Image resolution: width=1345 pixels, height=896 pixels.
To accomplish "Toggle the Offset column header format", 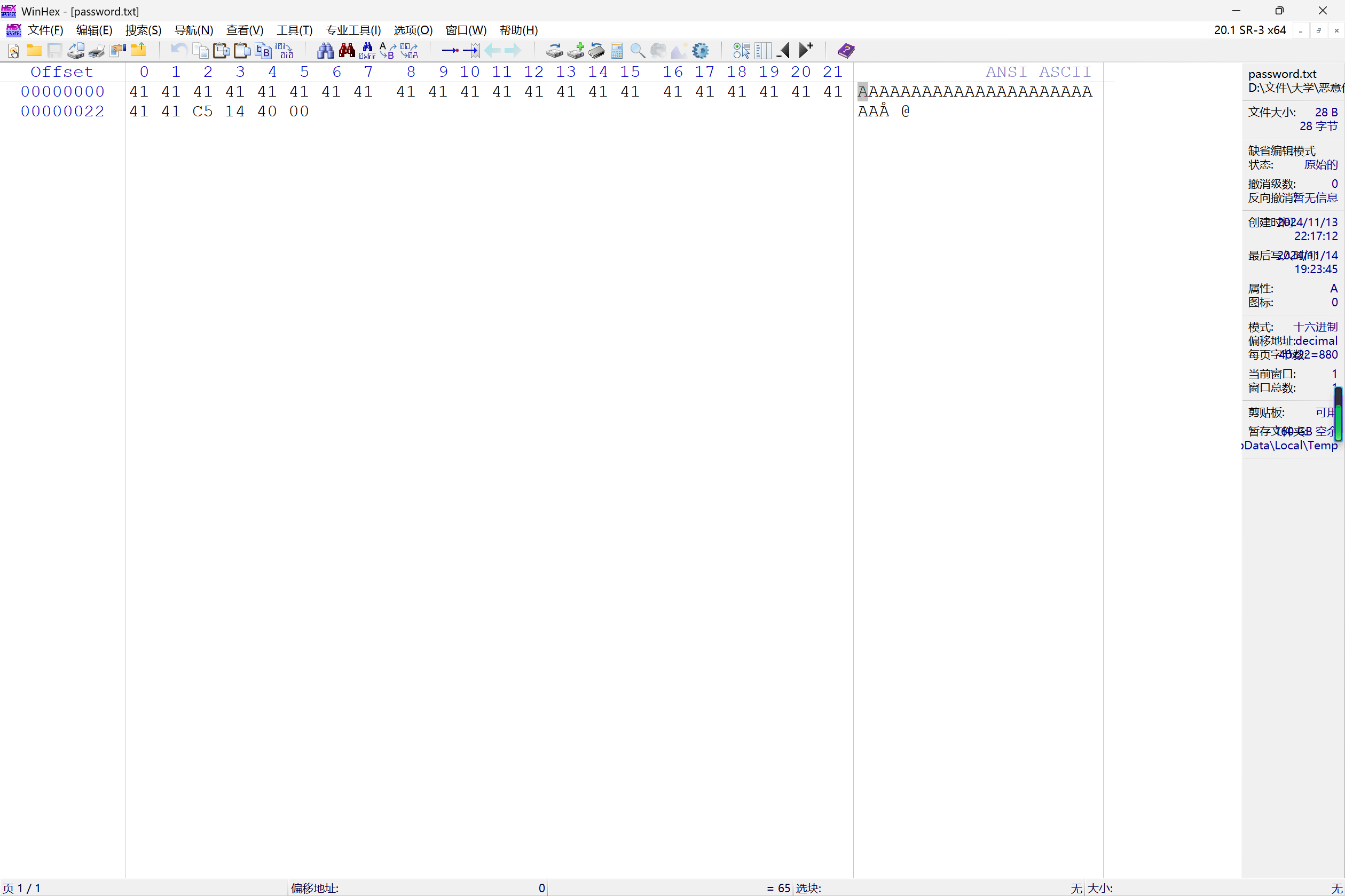I will pos(62,72).
